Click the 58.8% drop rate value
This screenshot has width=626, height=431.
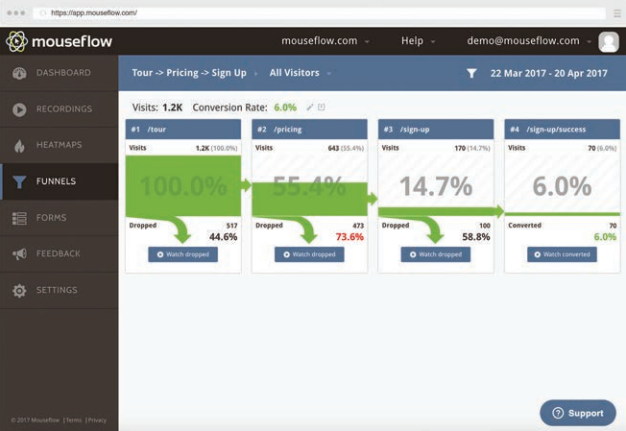[476, 237]
